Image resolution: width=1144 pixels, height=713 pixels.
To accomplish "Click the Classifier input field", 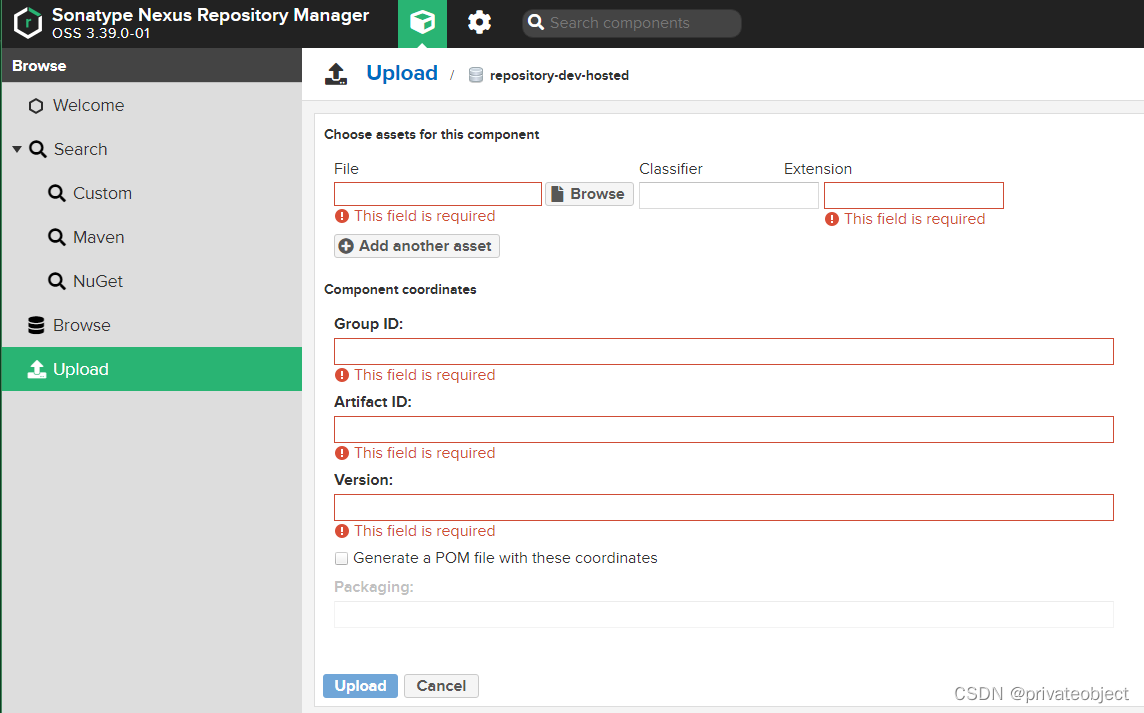I will (x=729, y=196).
